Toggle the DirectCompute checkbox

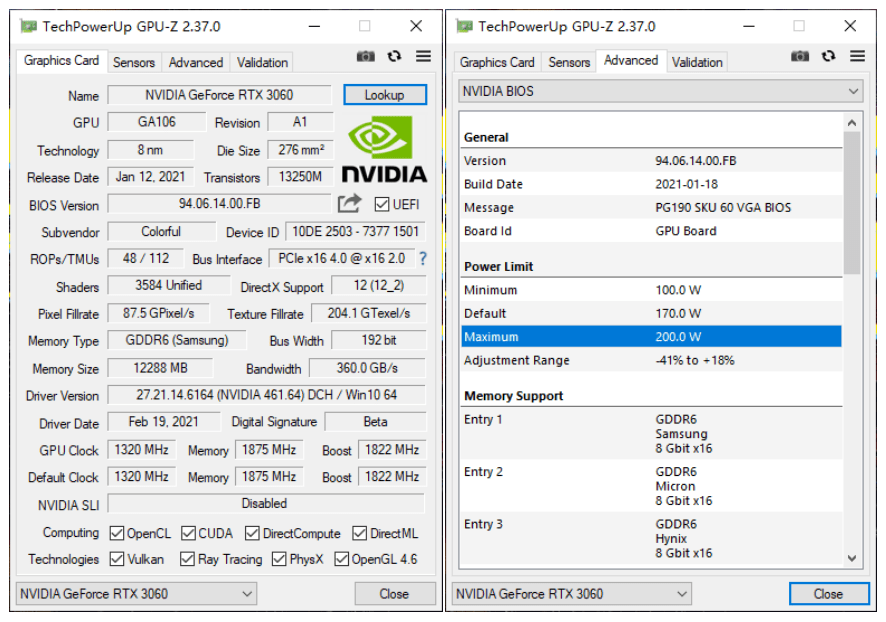pyautogui.click(x=253, y=533)
